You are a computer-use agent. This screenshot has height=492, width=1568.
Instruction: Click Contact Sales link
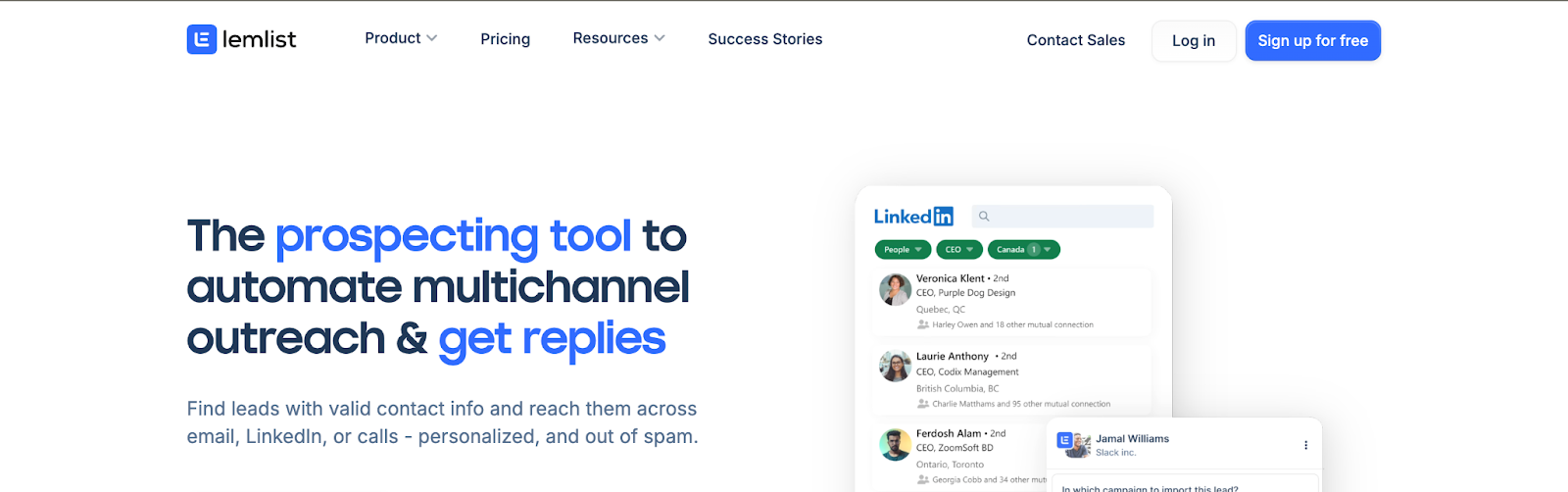1075,40
